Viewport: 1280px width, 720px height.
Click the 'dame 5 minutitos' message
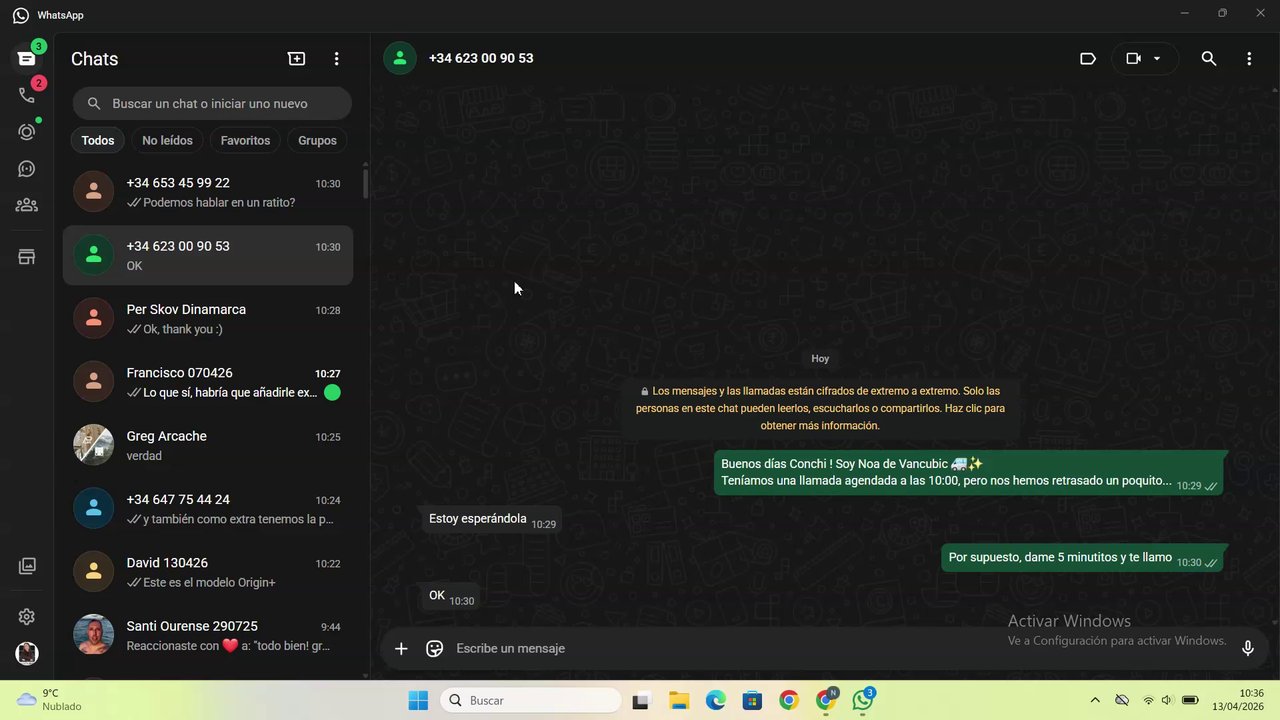click(1082, 559)
